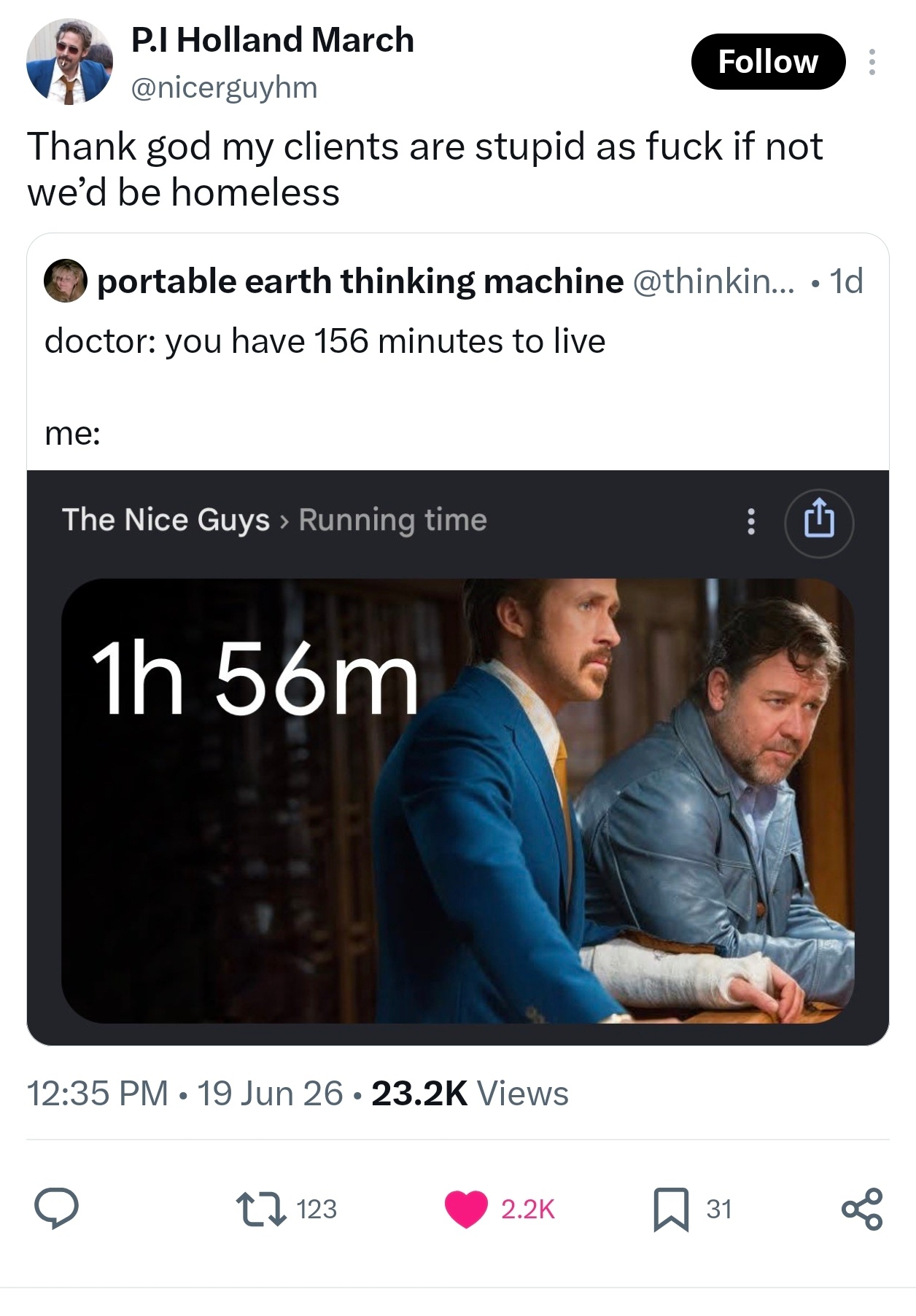Open P.I Holland March's profile avatar
This screenshot has height=1316, width=916.
tap(69, 62)
